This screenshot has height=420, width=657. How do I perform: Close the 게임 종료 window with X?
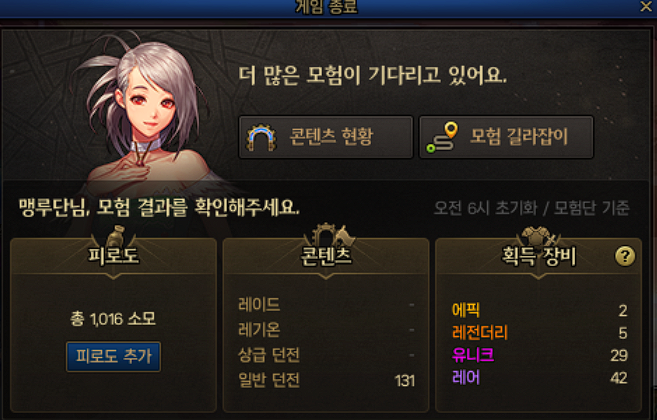point(646,6)
